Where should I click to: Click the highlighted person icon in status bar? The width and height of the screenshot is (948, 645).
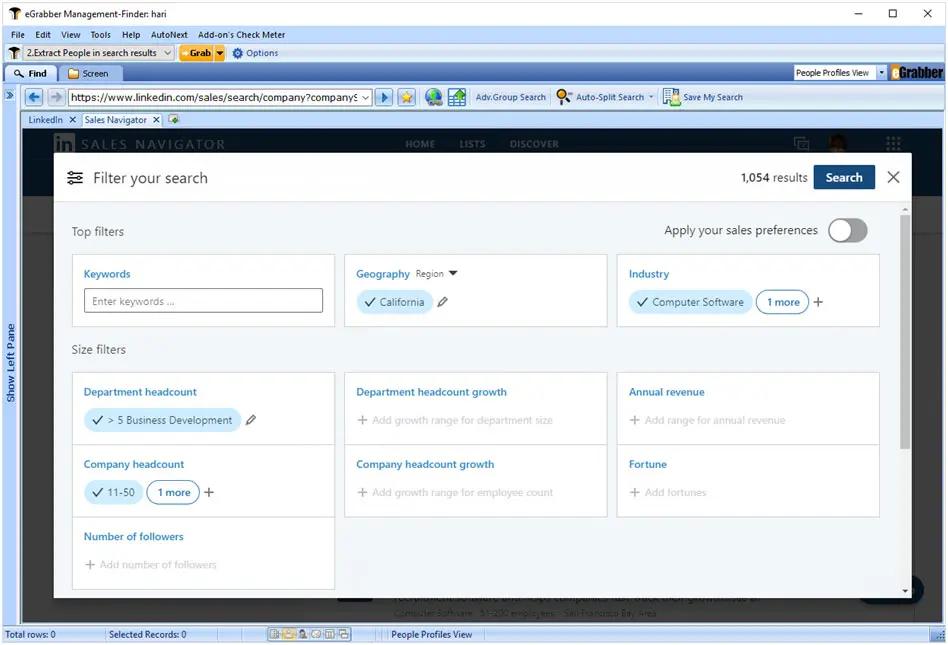[288, 634]
